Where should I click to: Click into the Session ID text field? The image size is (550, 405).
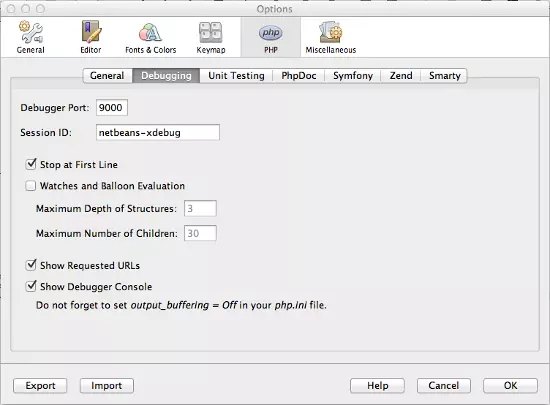coord(158,133)
